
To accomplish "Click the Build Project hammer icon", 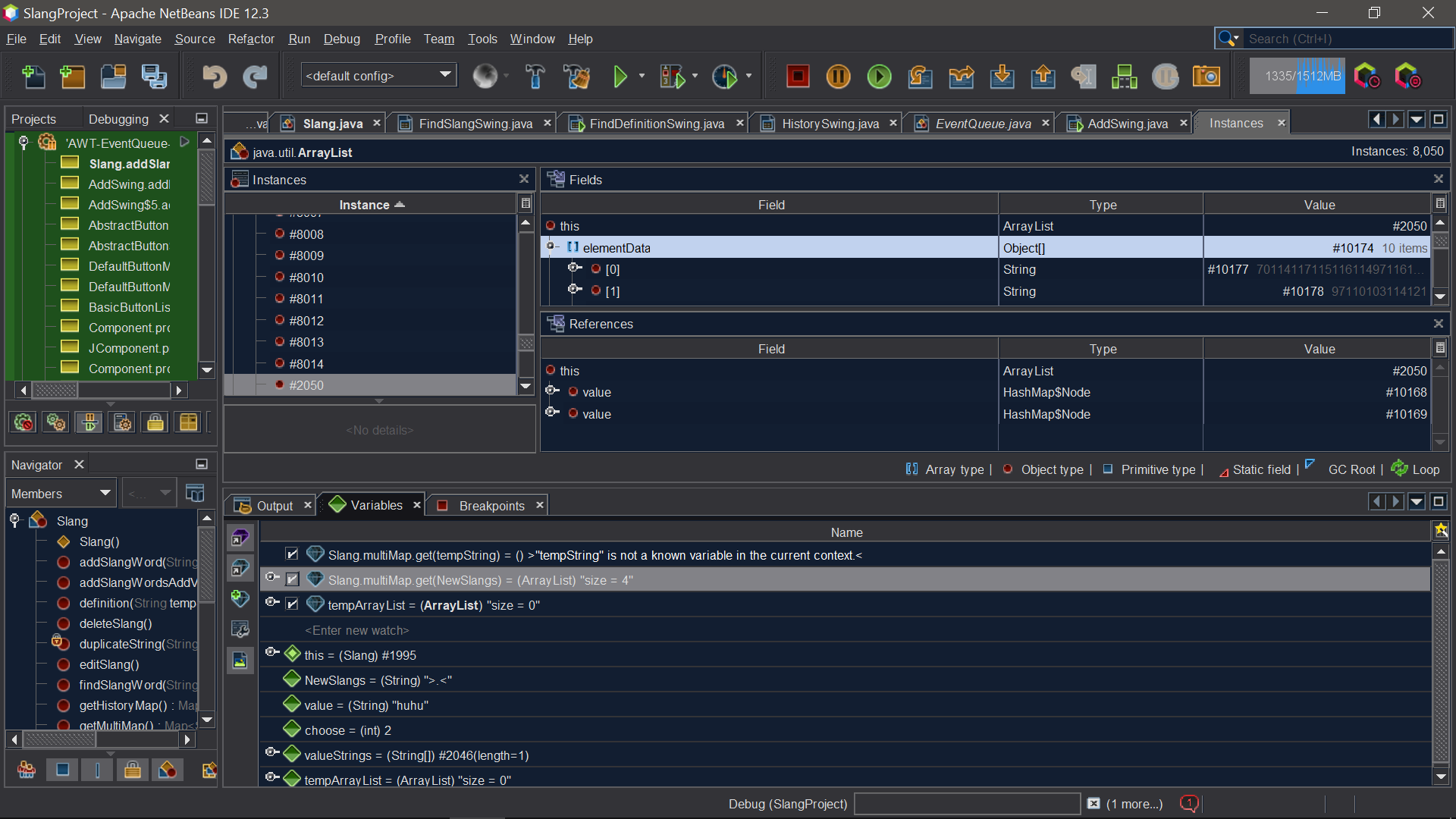I will [535, 77].
